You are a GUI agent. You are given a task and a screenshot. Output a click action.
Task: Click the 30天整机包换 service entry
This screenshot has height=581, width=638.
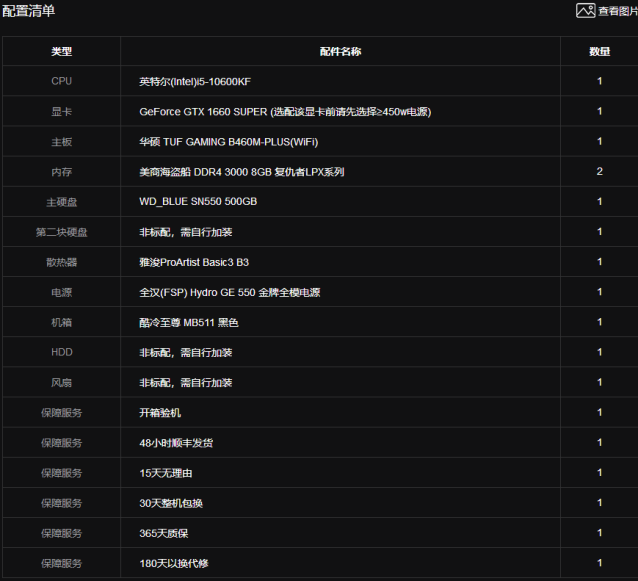click(171, 503)
